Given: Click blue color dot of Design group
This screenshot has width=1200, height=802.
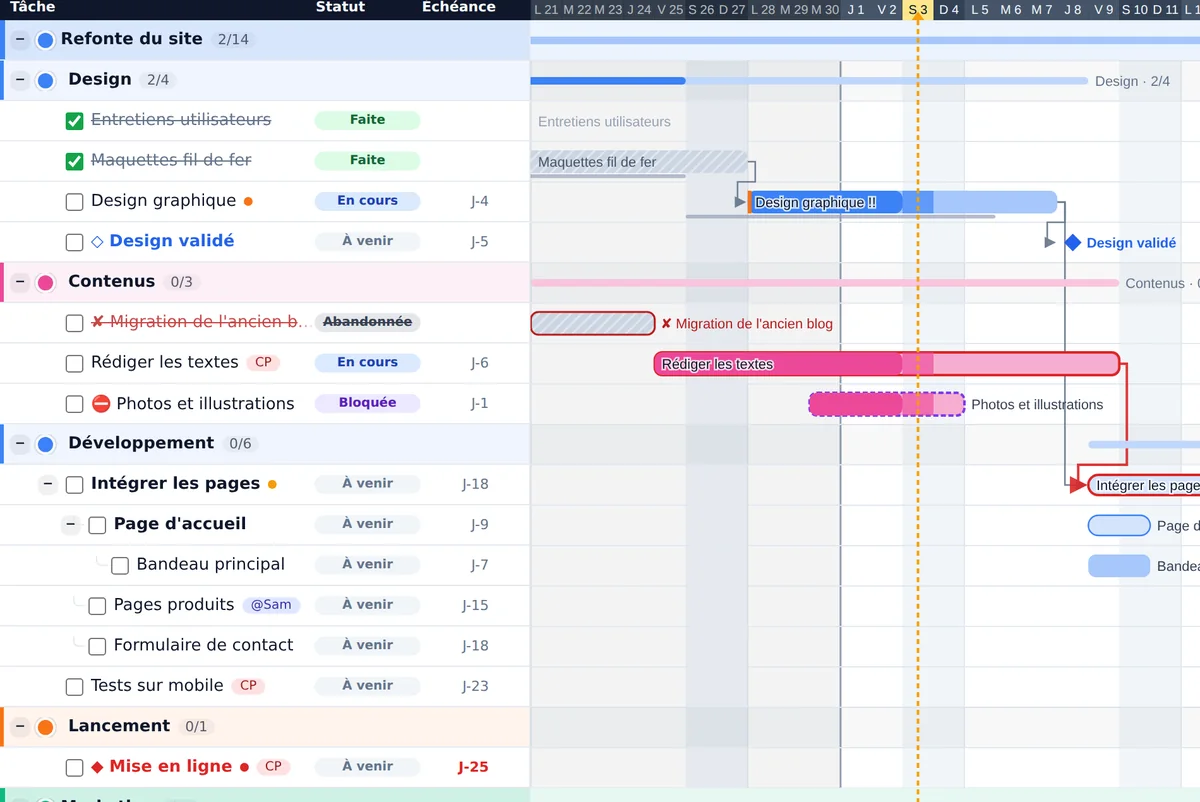Looking at the screenshot, I should coord(45,80).
